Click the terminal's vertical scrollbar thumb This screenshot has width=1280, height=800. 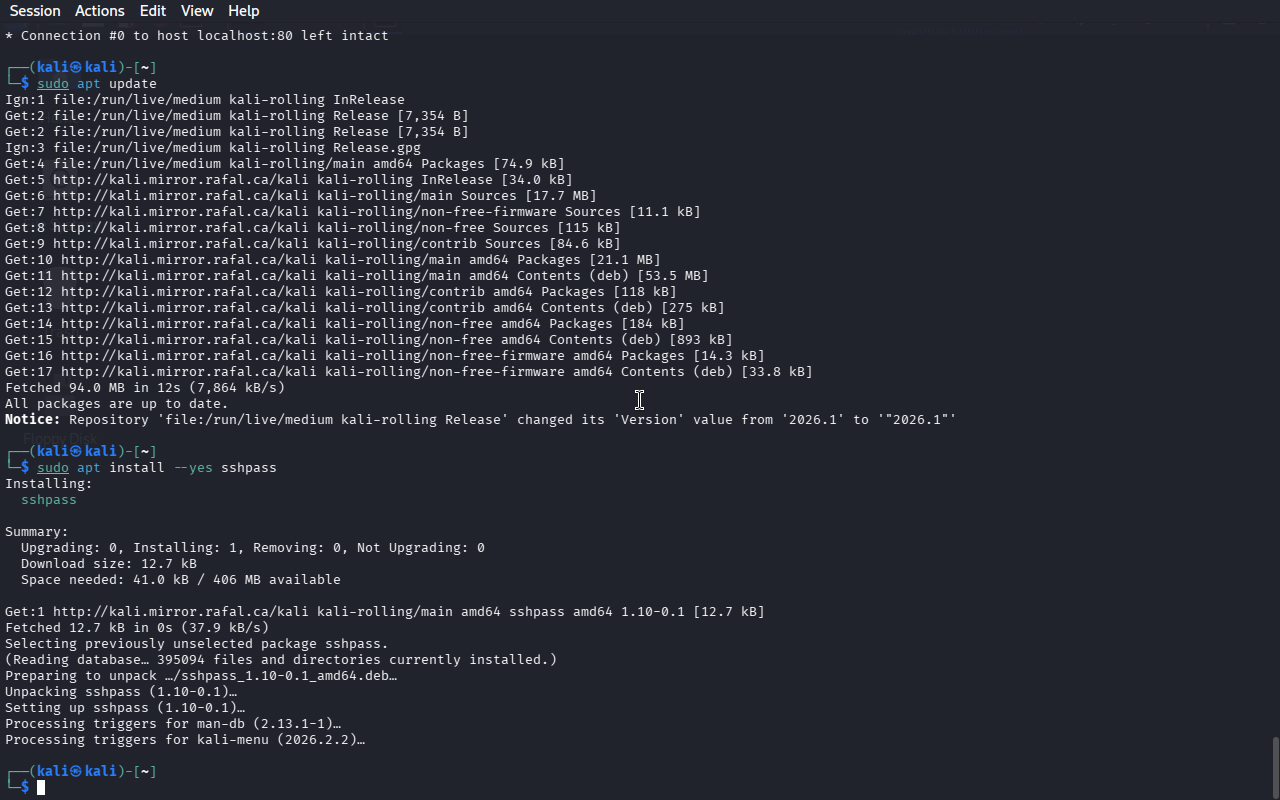tap(1275, 767)
